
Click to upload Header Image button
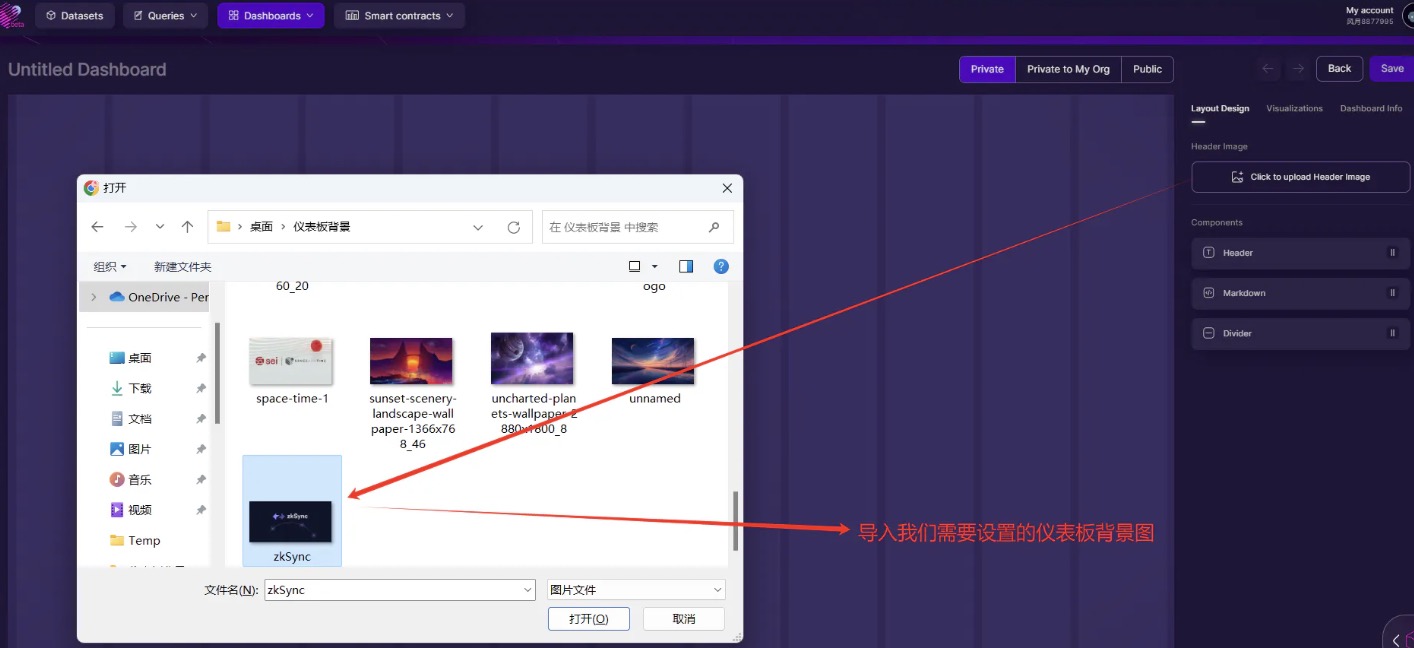1300,177
